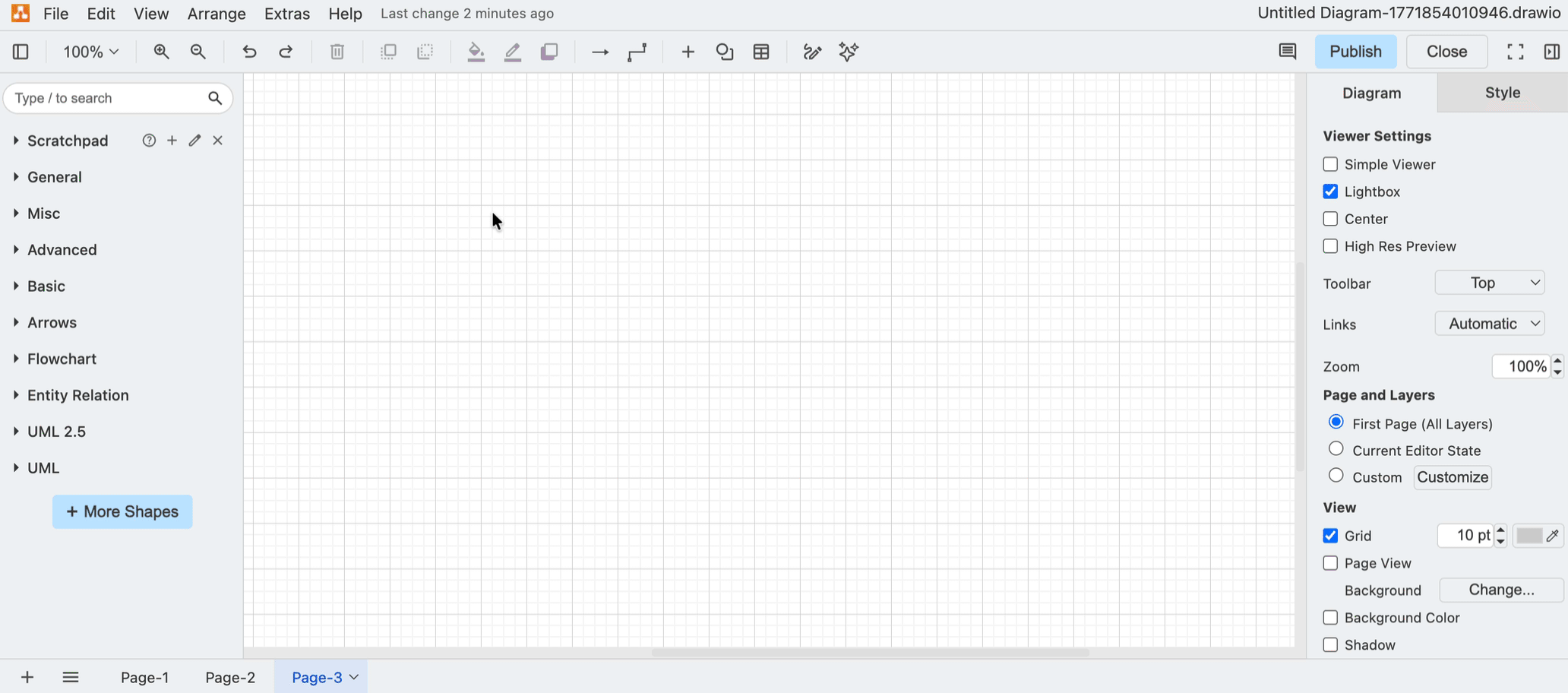Open the pages list hamburger icon

click(71, 677)
